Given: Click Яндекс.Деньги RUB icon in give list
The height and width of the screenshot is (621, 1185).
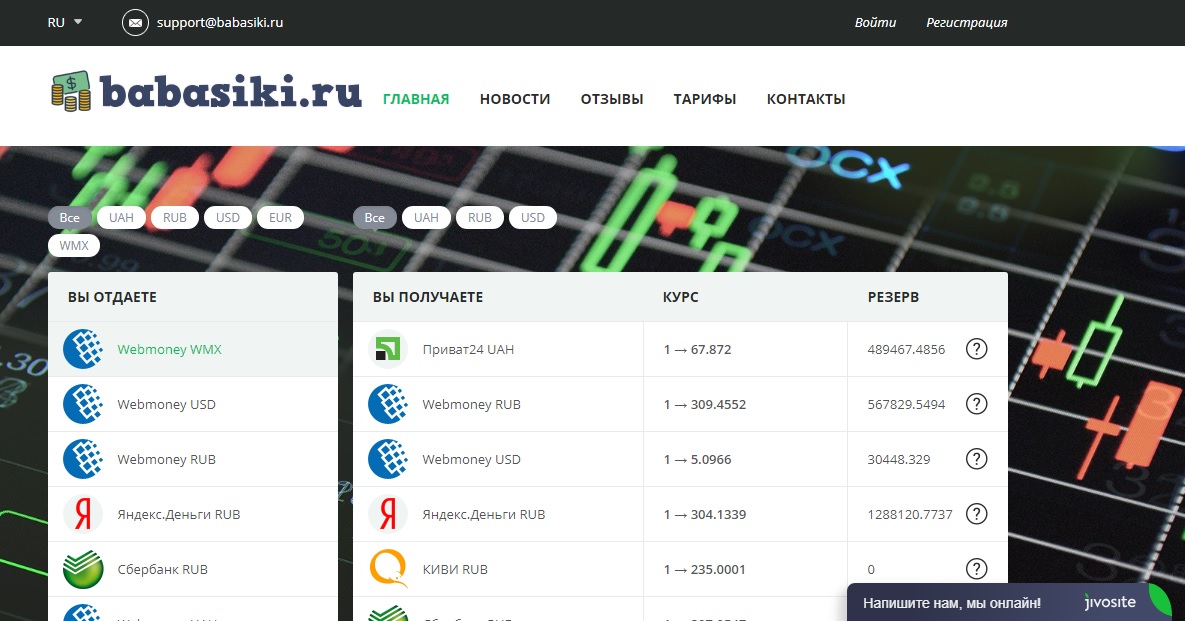Looking at the screenshot, I should tap(83, 514).
